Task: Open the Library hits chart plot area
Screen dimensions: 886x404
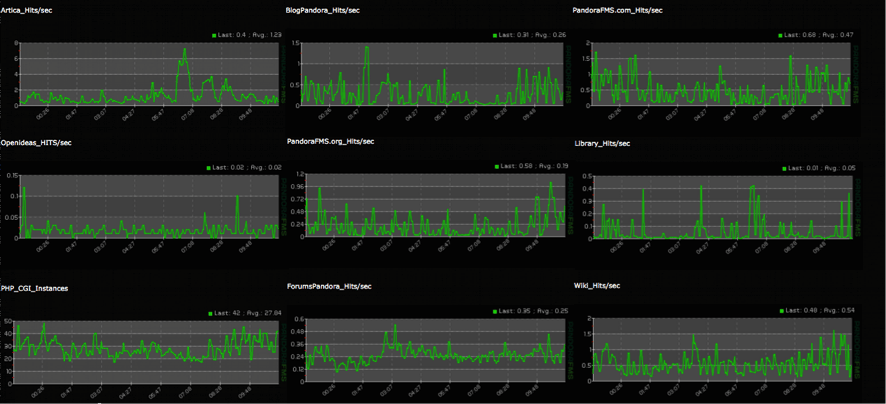Action: [722, 207]
